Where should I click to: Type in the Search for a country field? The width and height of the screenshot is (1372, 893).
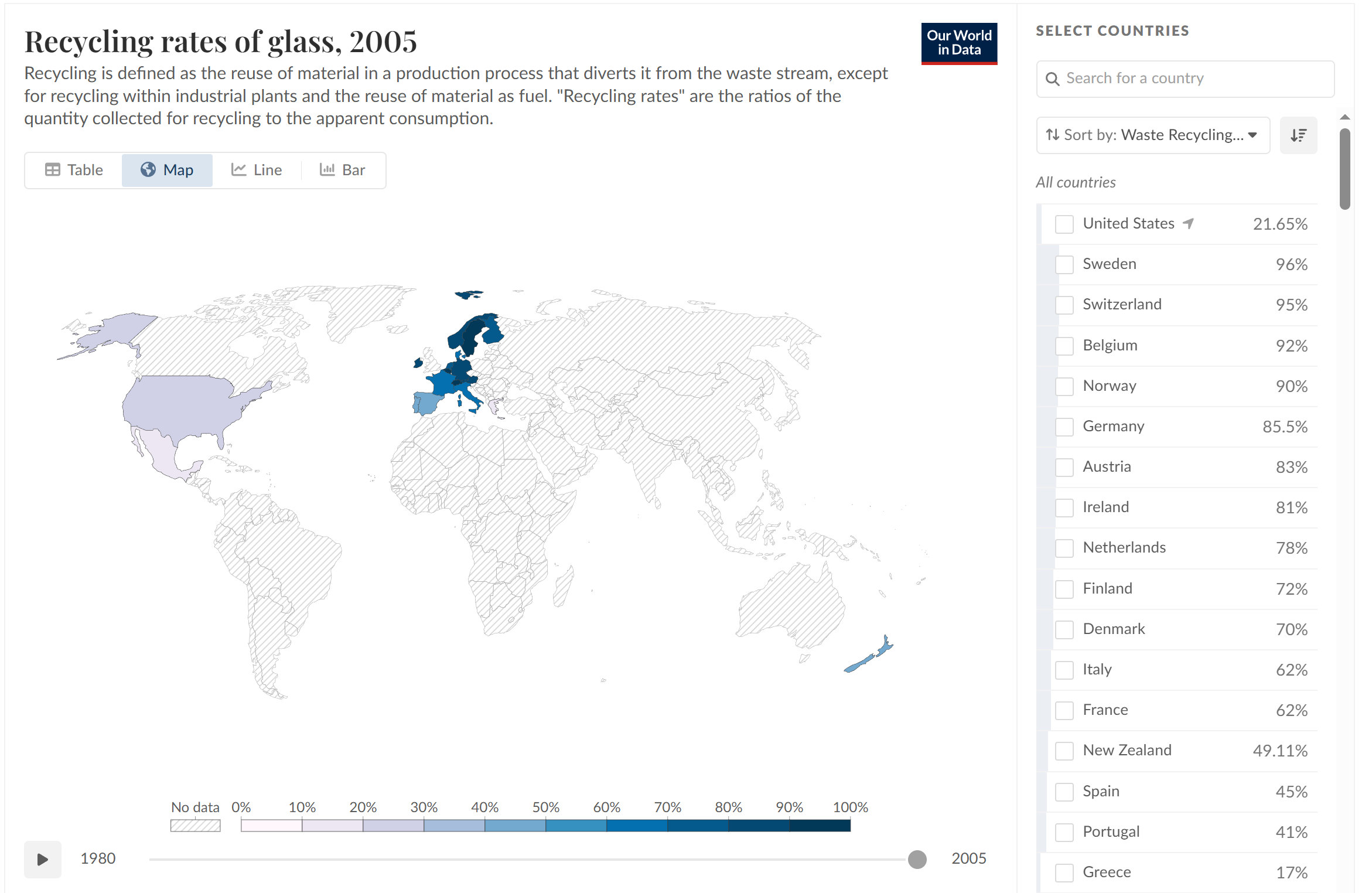point(1195,79)
